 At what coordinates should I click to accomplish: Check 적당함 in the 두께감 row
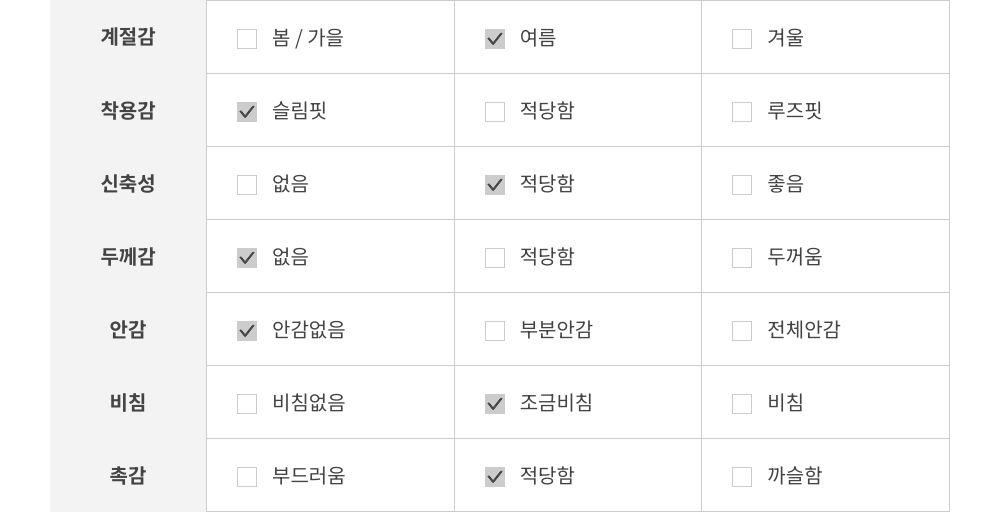[x=495, y=258]
